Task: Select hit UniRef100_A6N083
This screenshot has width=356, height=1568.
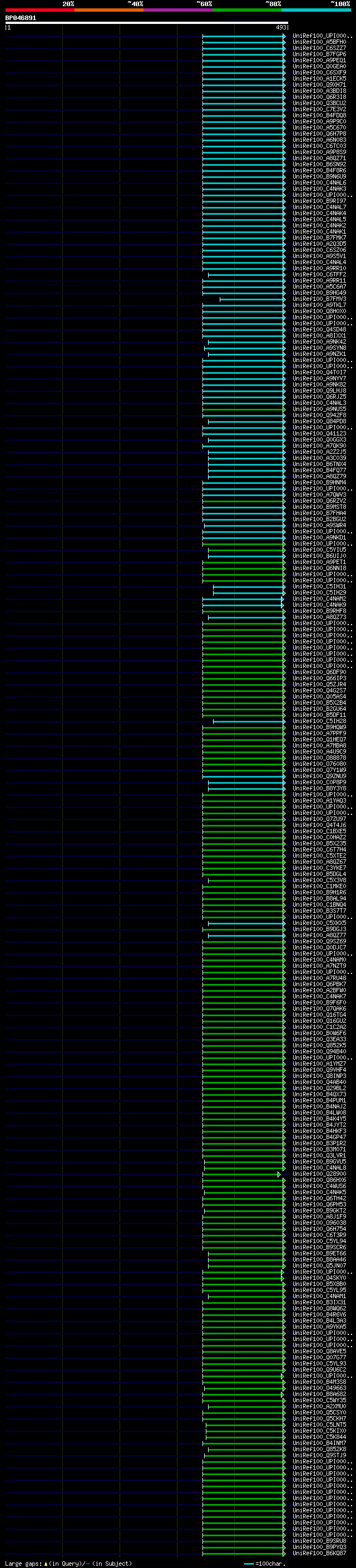Action: (319, 140)
